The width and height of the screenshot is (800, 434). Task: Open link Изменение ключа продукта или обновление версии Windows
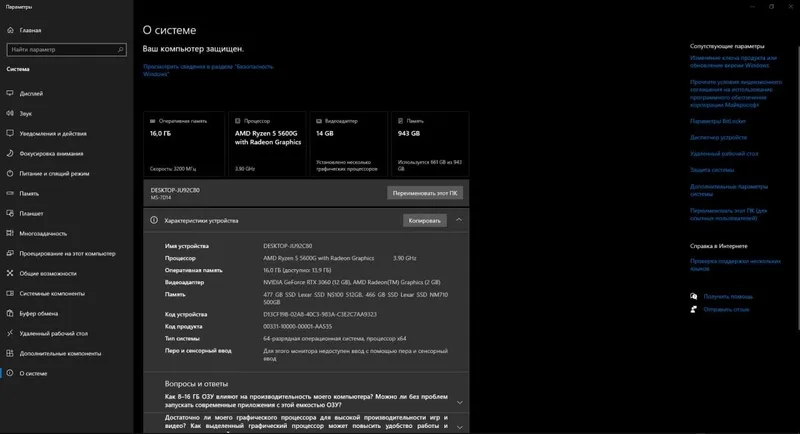(x=733, y=62)
